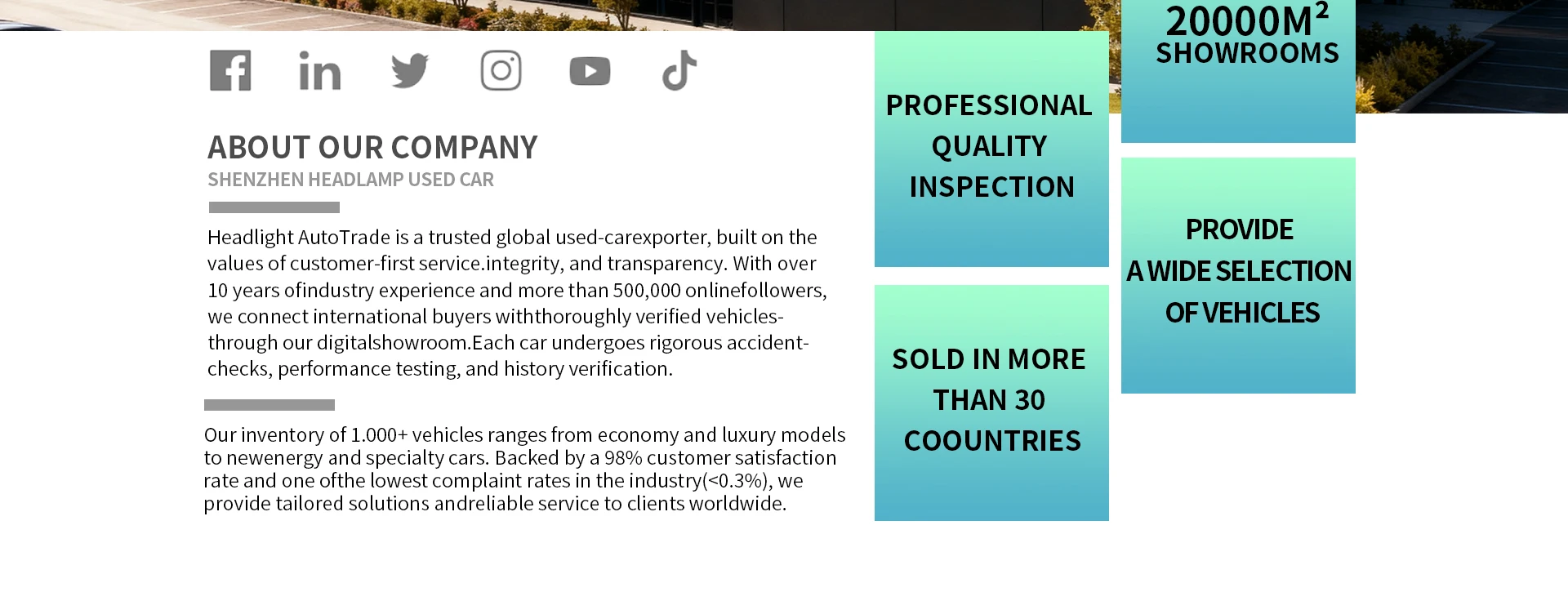The image size is (1568, 592).
Task: Click the "1.000+" vehicles inventory figure
Action: (x=379, y=435)
